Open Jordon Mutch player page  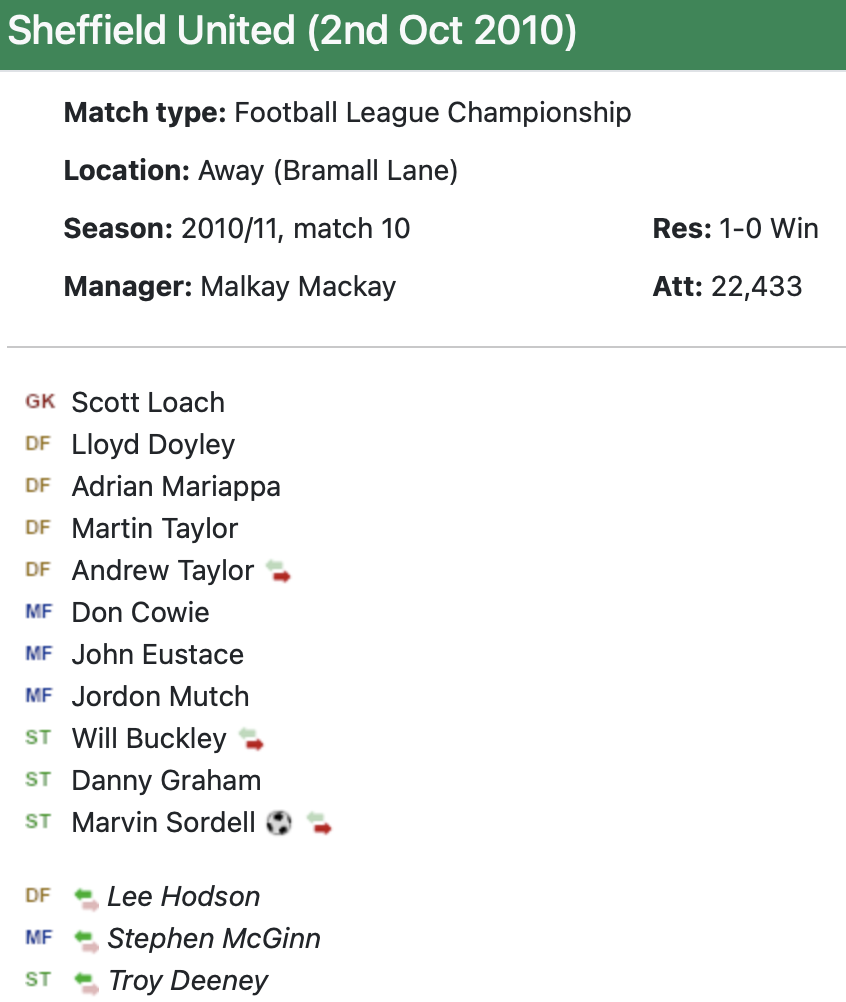(x=160, y=696)
